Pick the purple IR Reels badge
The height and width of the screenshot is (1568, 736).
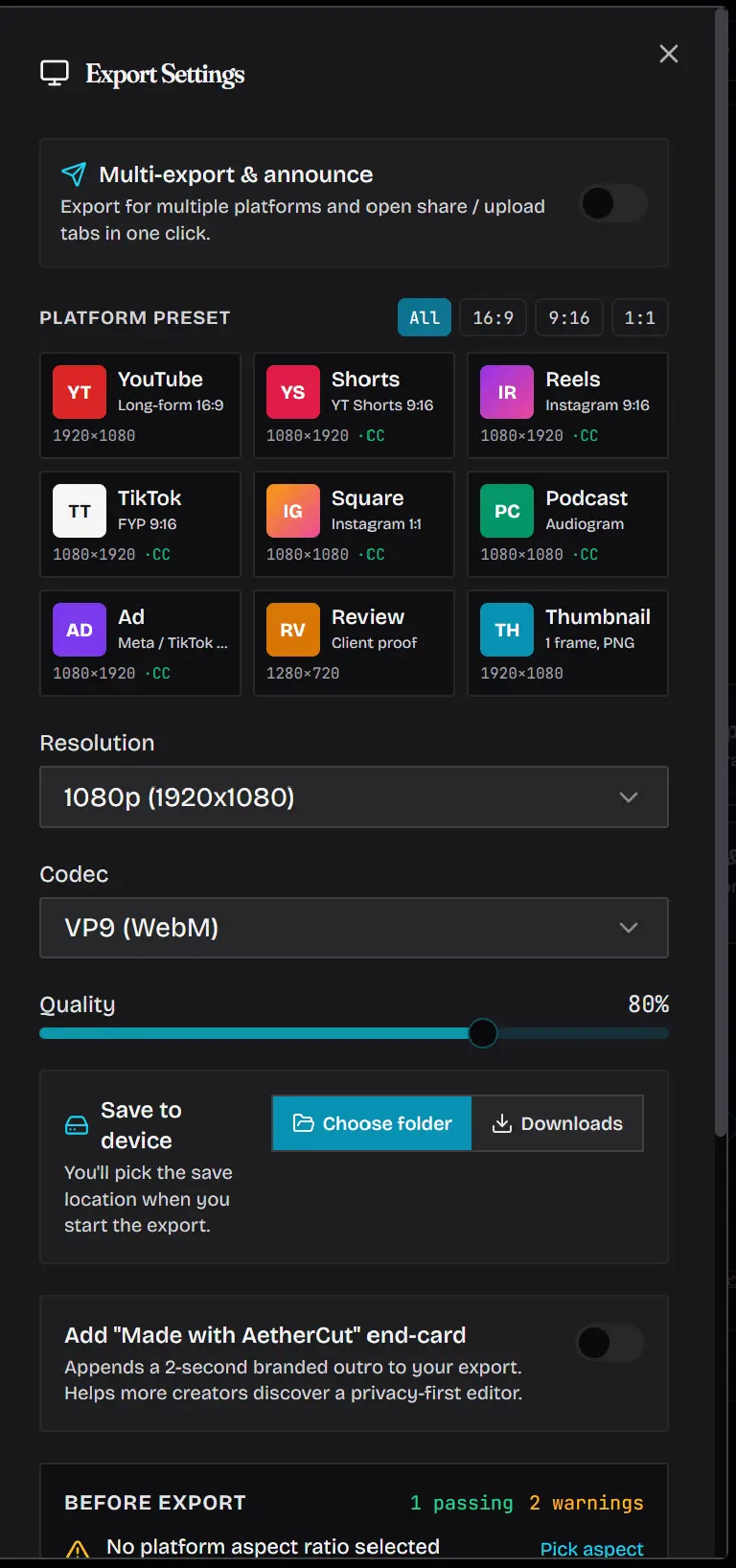[507, 392]
